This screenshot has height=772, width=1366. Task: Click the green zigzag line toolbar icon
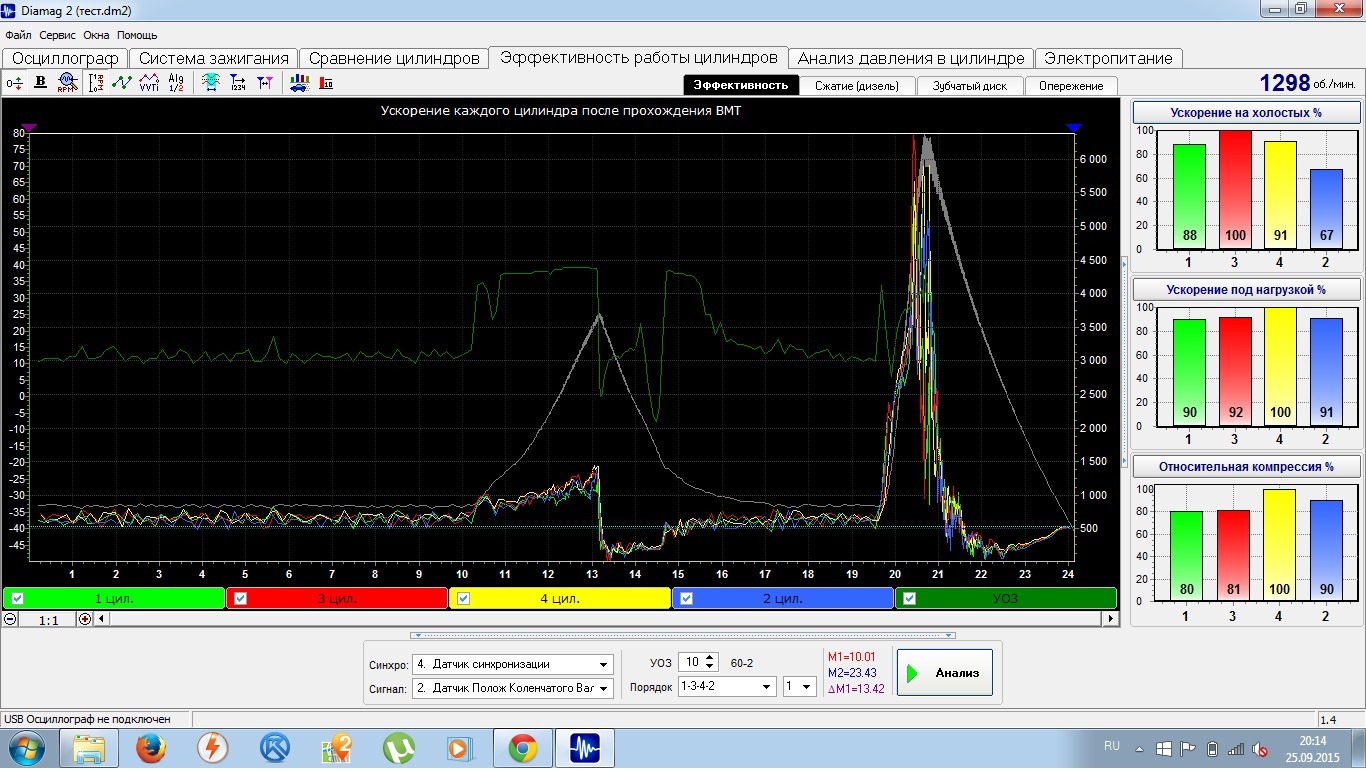point(122,83)
